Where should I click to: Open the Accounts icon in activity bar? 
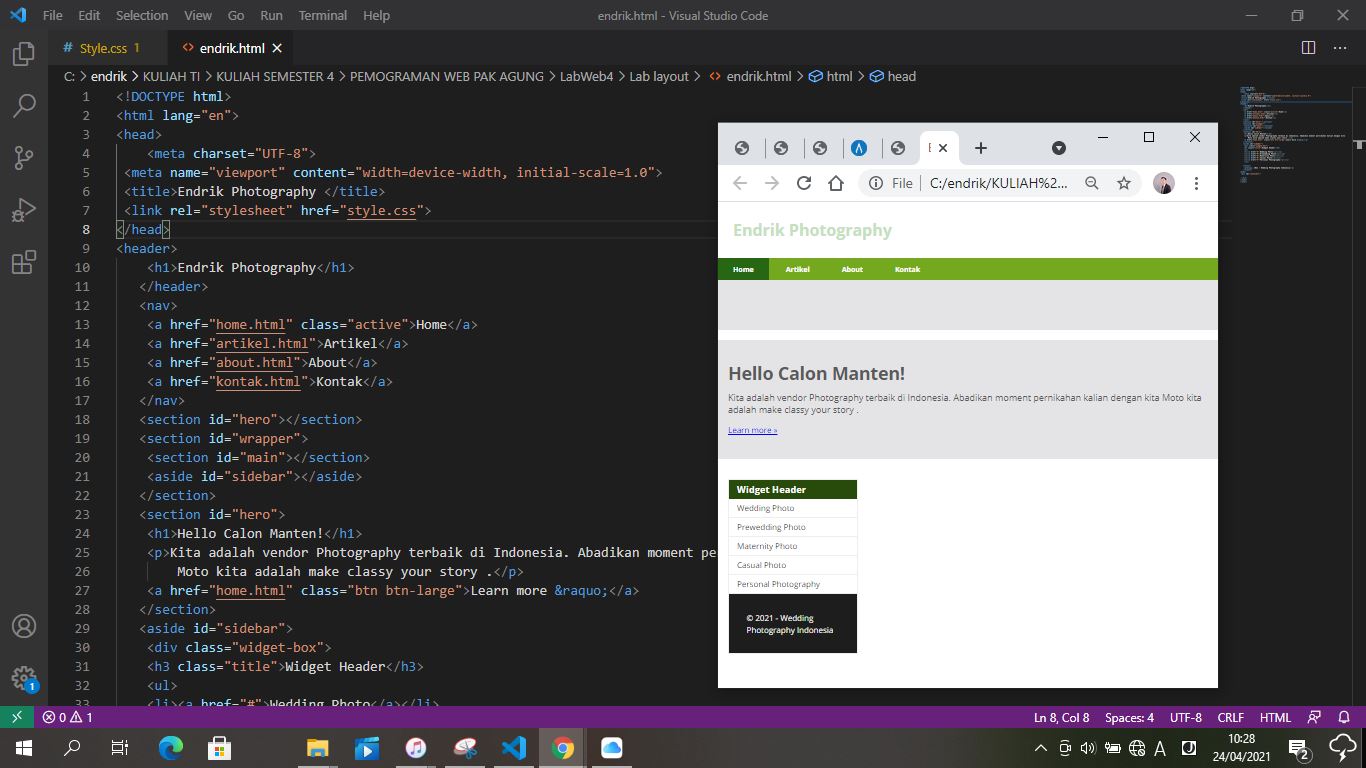coord(24,626)
